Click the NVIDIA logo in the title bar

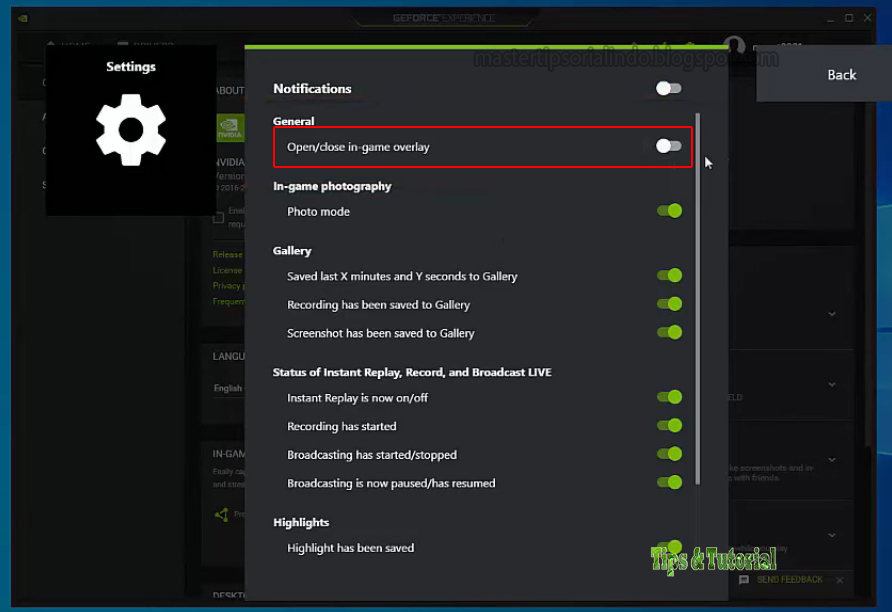23,18
